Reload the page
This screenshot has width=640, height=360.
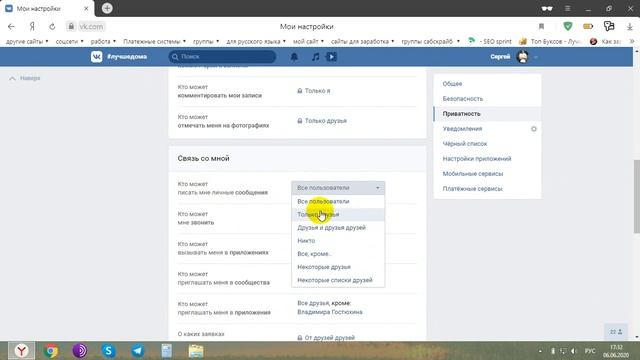pyautogui.click(x=52, y=27)
